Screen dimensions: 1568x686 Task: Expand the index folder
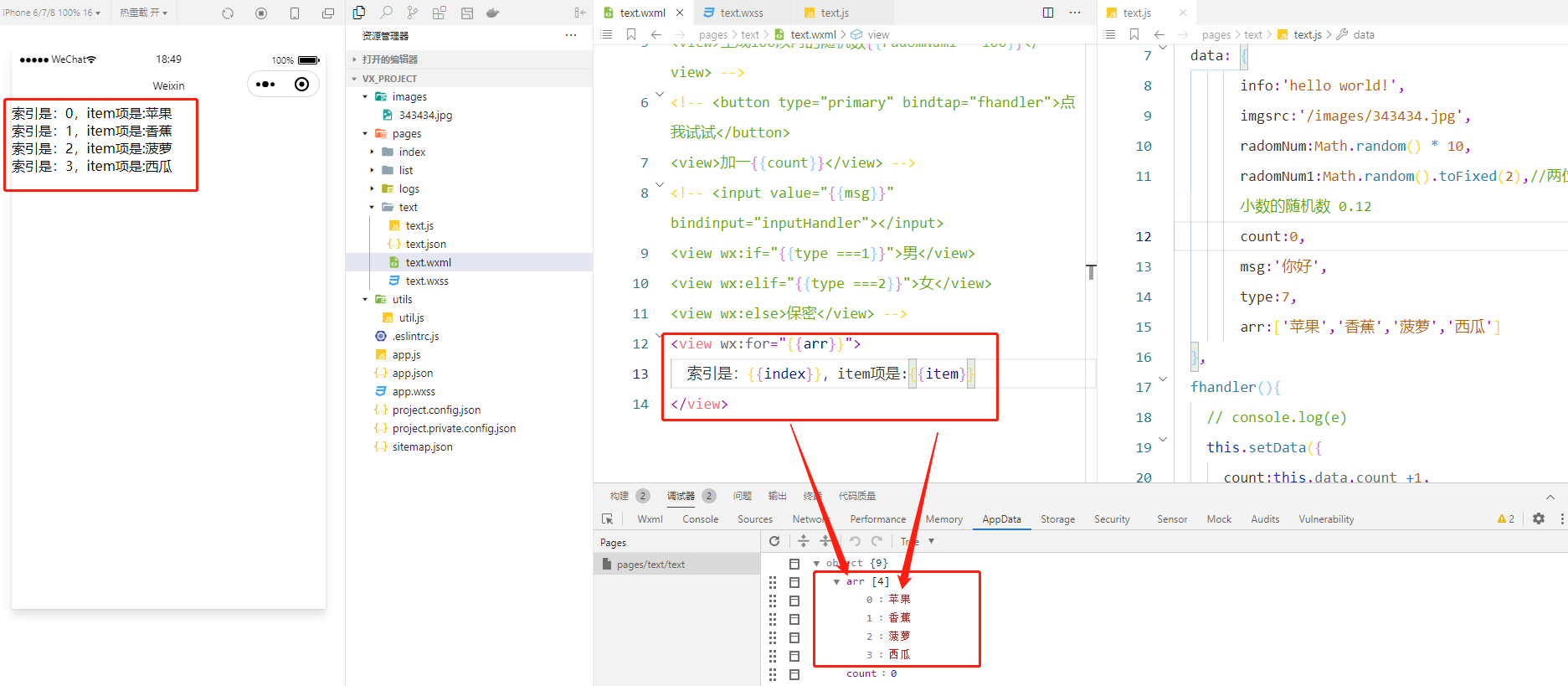click(x=373, y=152)
